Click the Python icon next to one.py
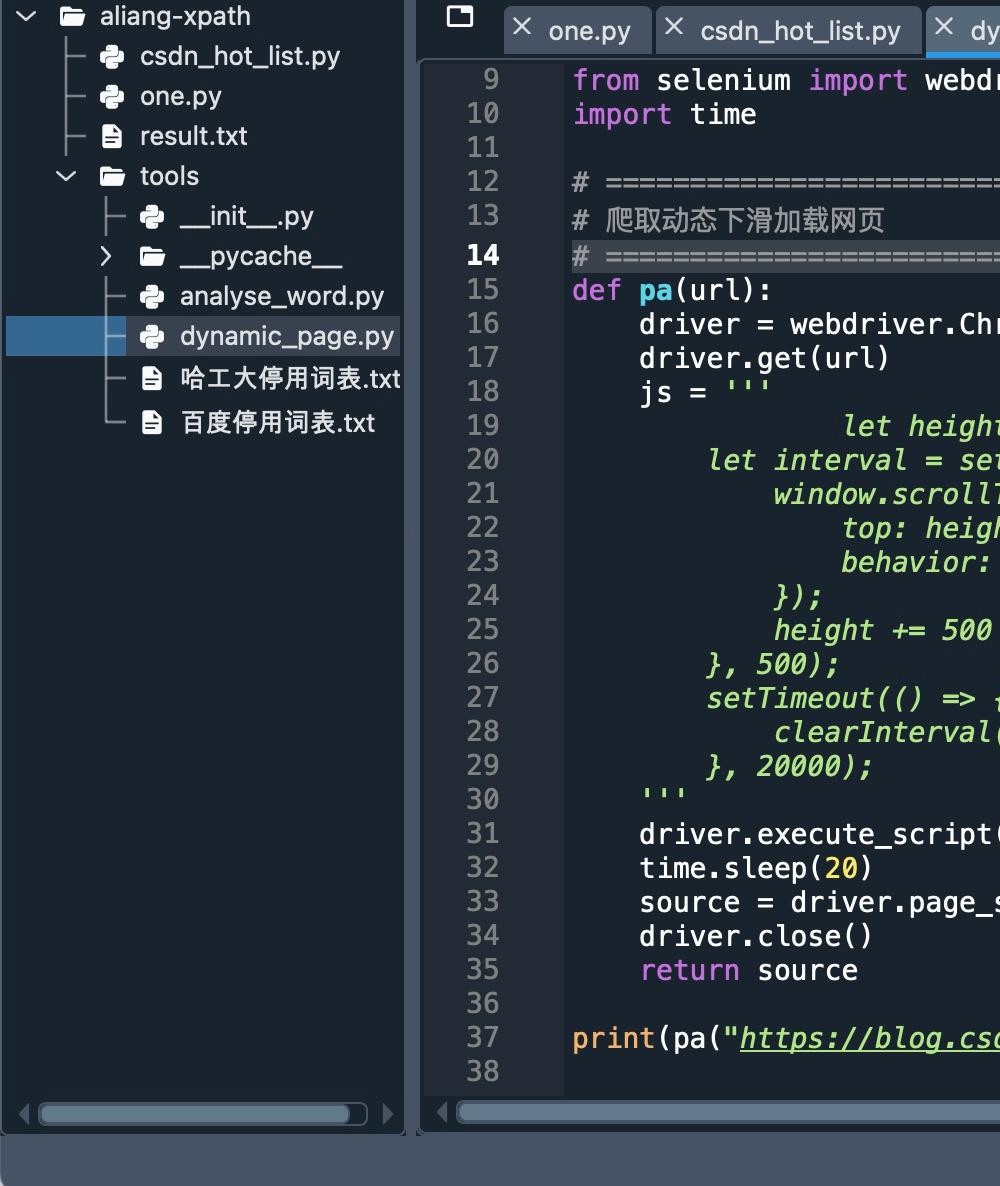The width and height of the screenshot is (1000, 1186). pyautogui.click(x=112, y=97)
